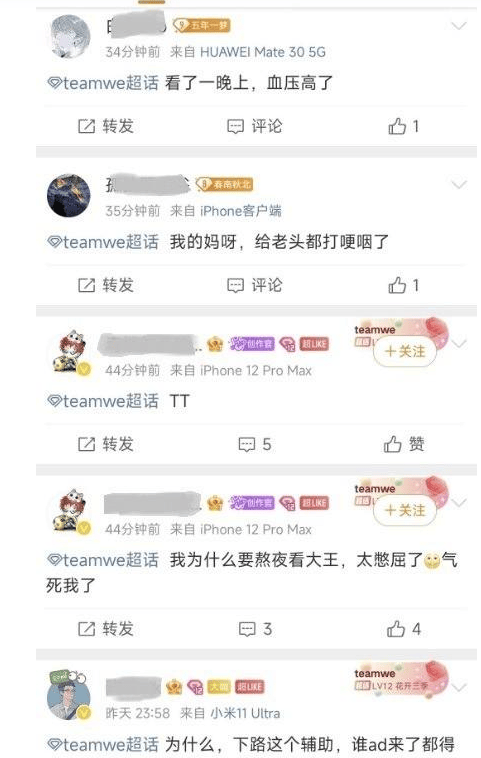481x758 pixels.
Task: Follow the 熬夜看大王 post author
Action: [x=405, y=510]
